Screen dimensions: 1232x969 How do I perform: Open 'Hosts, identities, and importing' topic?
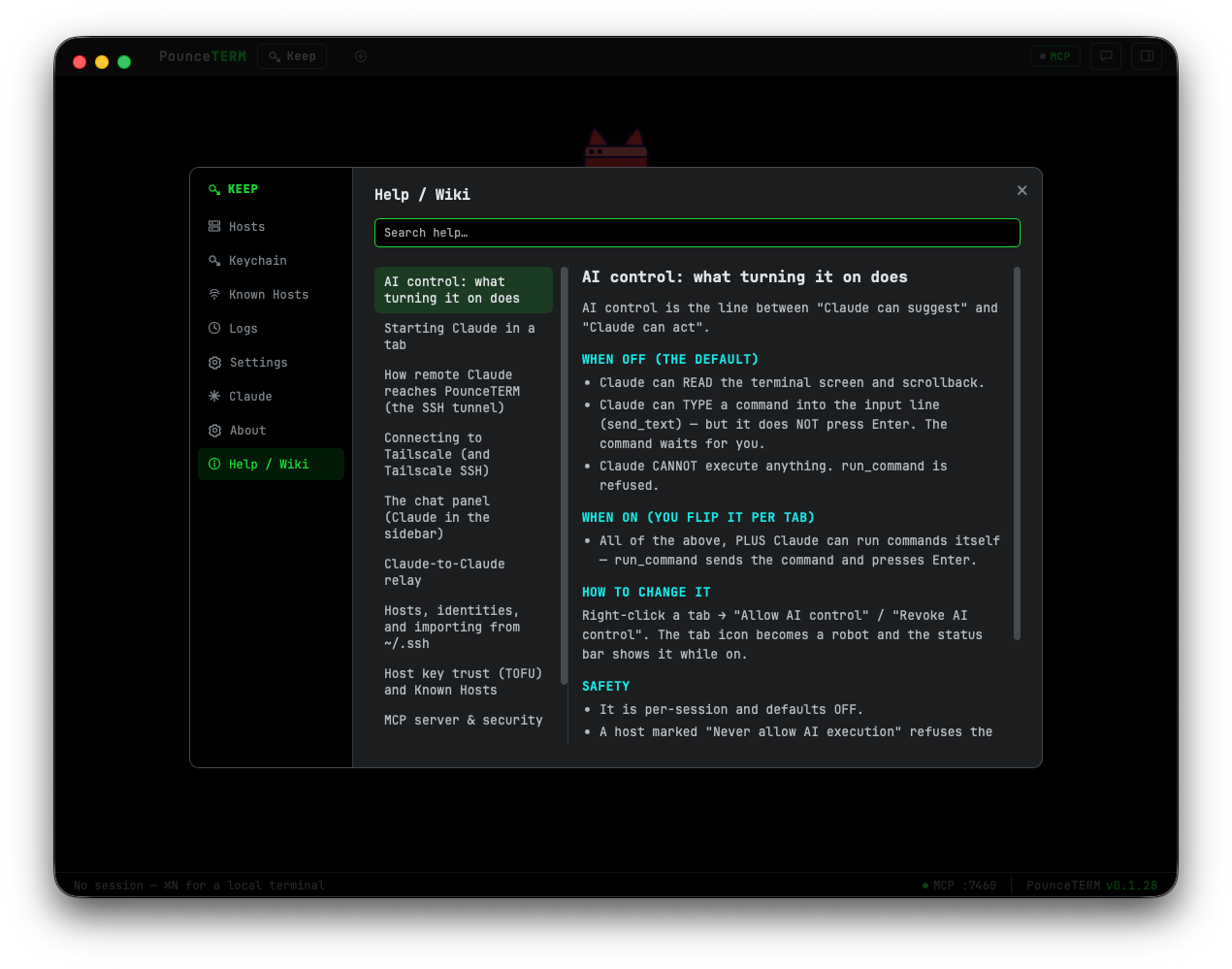click(x=463, y=627)
